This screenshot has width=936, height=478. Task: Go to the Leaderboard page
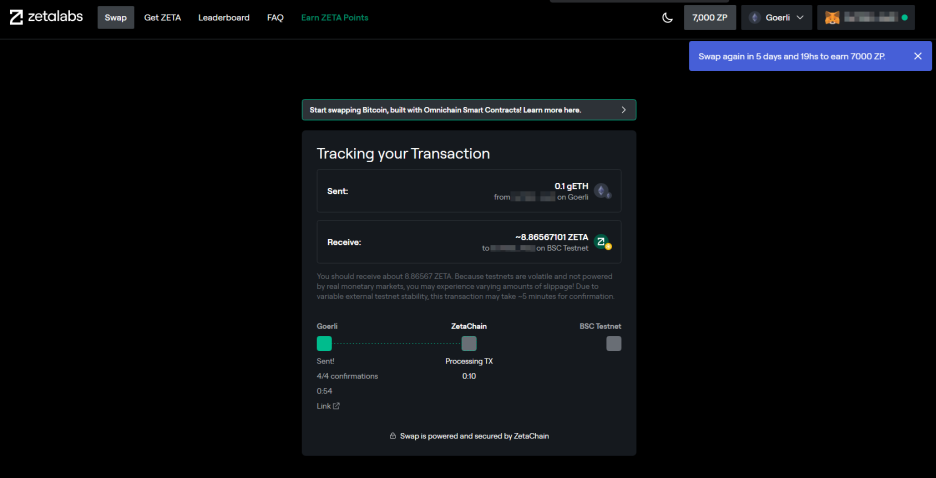224,18
